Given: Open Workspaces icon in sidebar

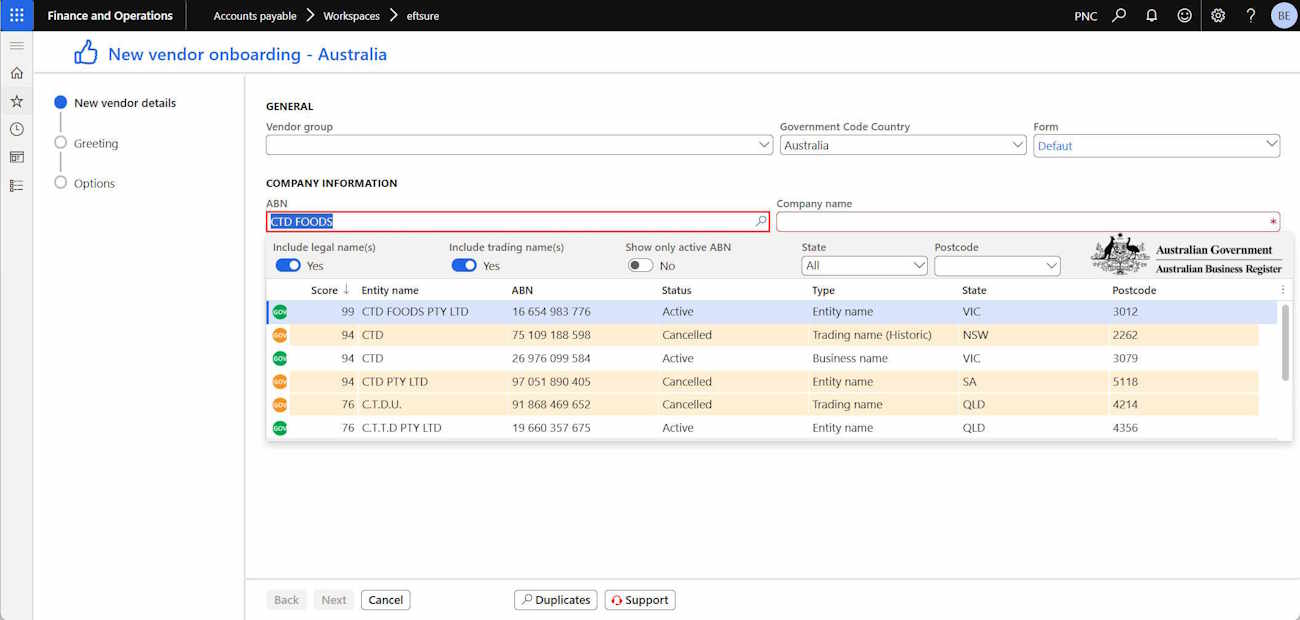Looking at the screenshot, I should 16,157.
